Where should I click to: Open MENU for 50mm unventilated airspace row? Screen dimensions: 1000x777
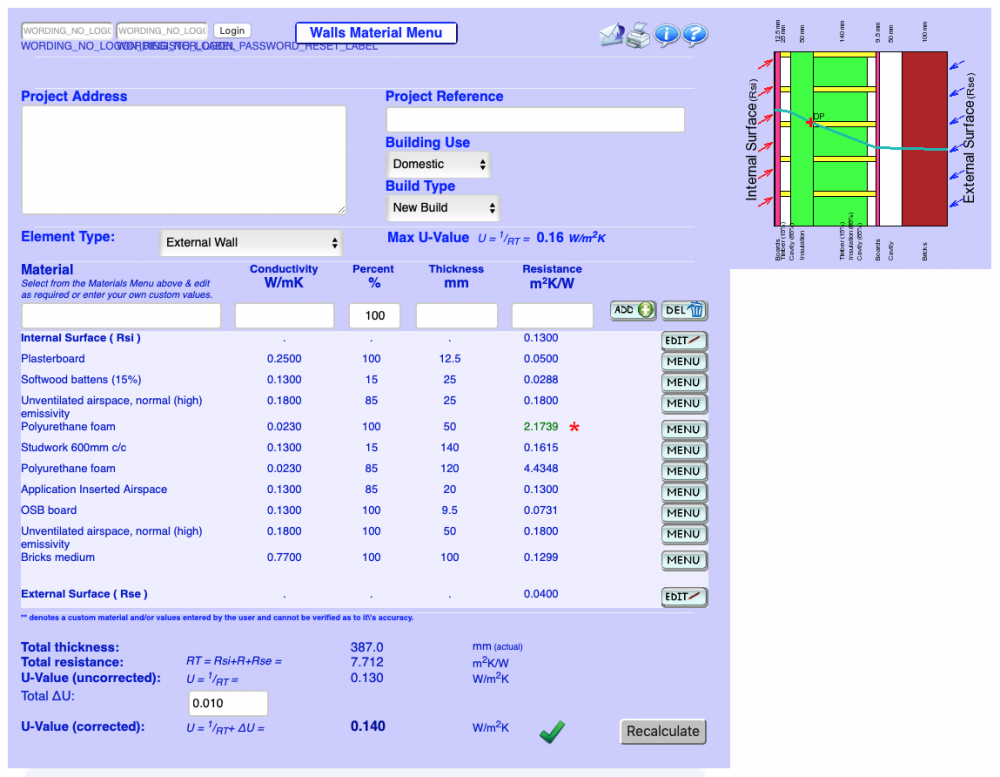(684, 535)
